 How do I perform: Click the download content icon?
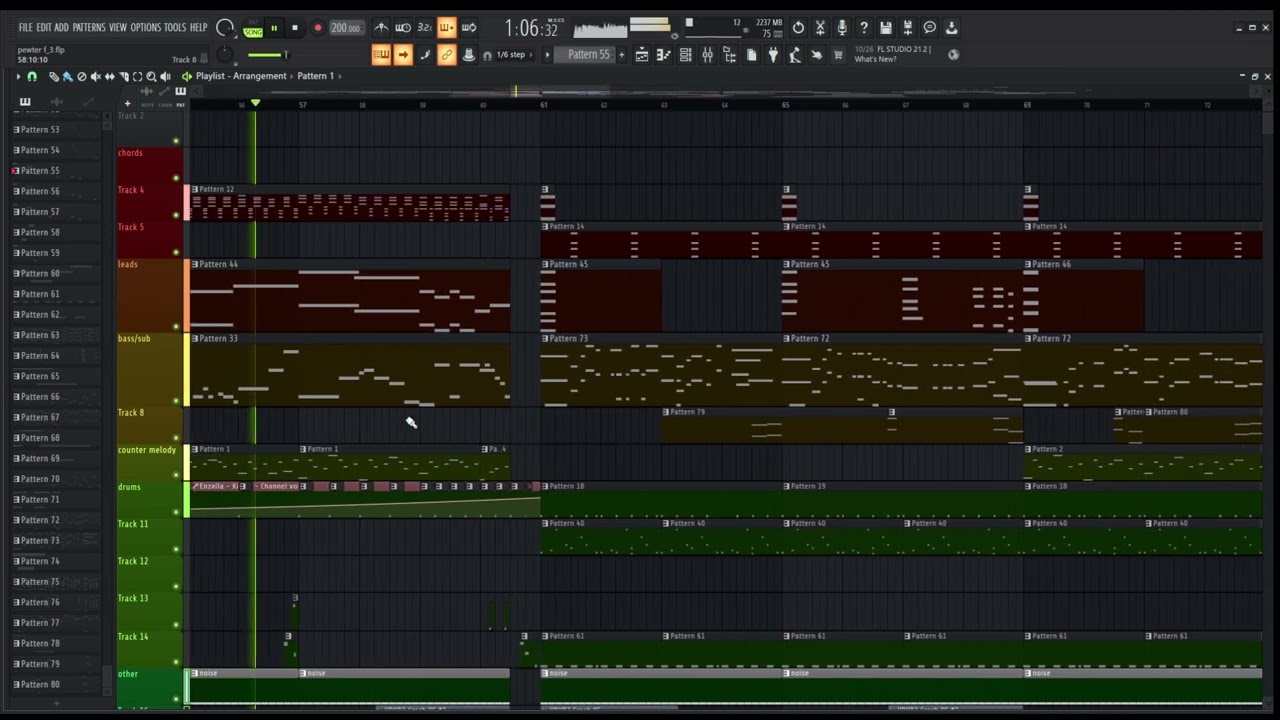[951, 28]
